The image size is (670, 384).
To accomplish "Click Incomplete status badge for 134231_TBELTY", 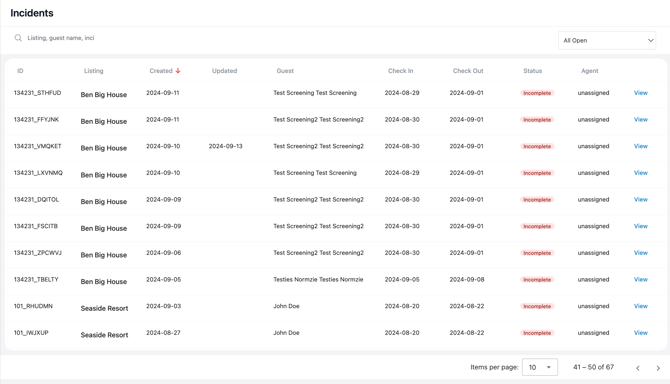I will (x=537, y=280).
